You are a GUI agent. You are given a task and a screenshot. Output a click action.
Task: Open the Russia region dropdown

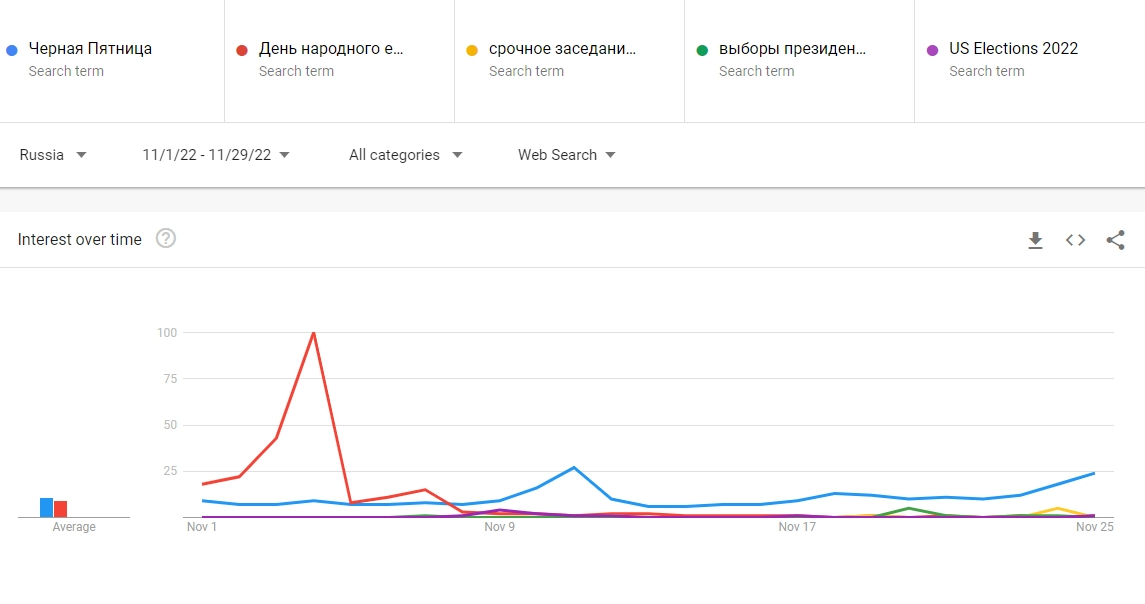point(54,155)
